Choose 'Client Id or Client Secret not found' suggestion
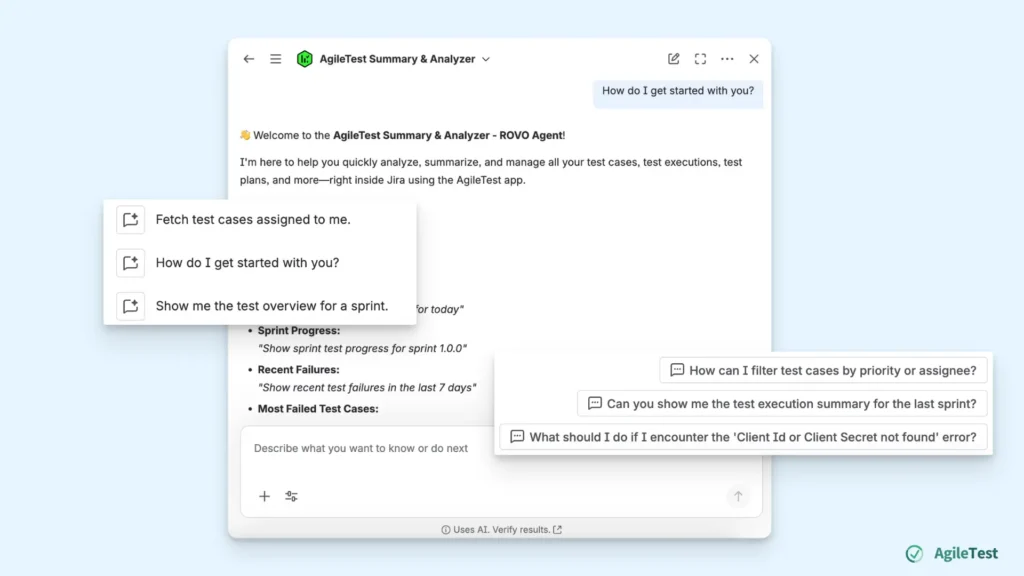The width and height of the screenshot is (1024, 576). [x=743, y=437]
